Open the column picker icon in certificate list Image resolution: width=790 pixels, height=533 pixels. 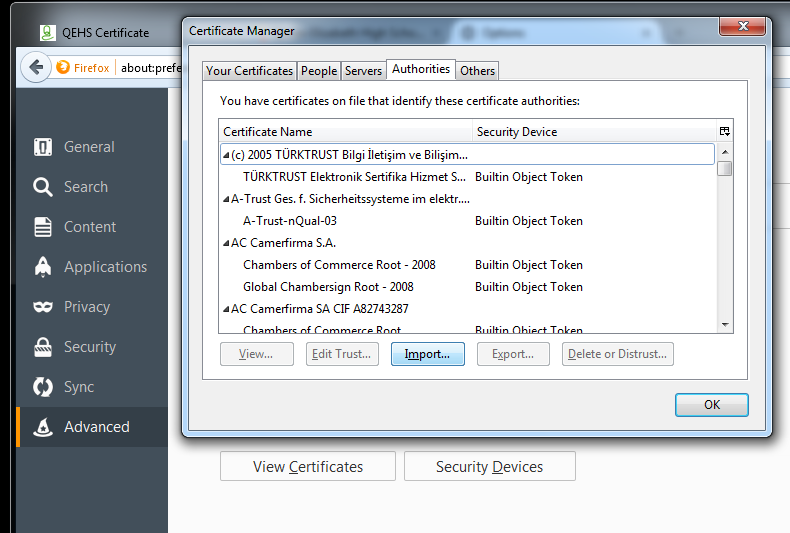725,131
